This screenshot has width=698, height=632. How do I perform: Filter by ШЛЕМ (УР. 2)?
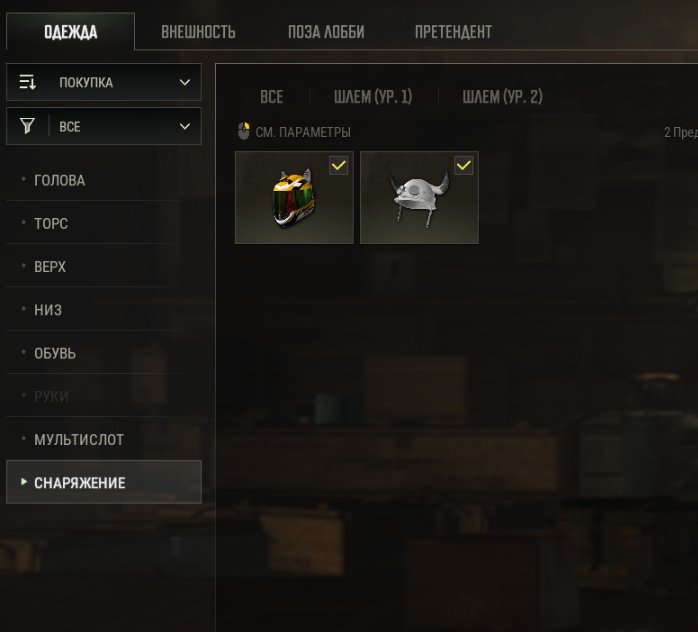coord(502,97)
